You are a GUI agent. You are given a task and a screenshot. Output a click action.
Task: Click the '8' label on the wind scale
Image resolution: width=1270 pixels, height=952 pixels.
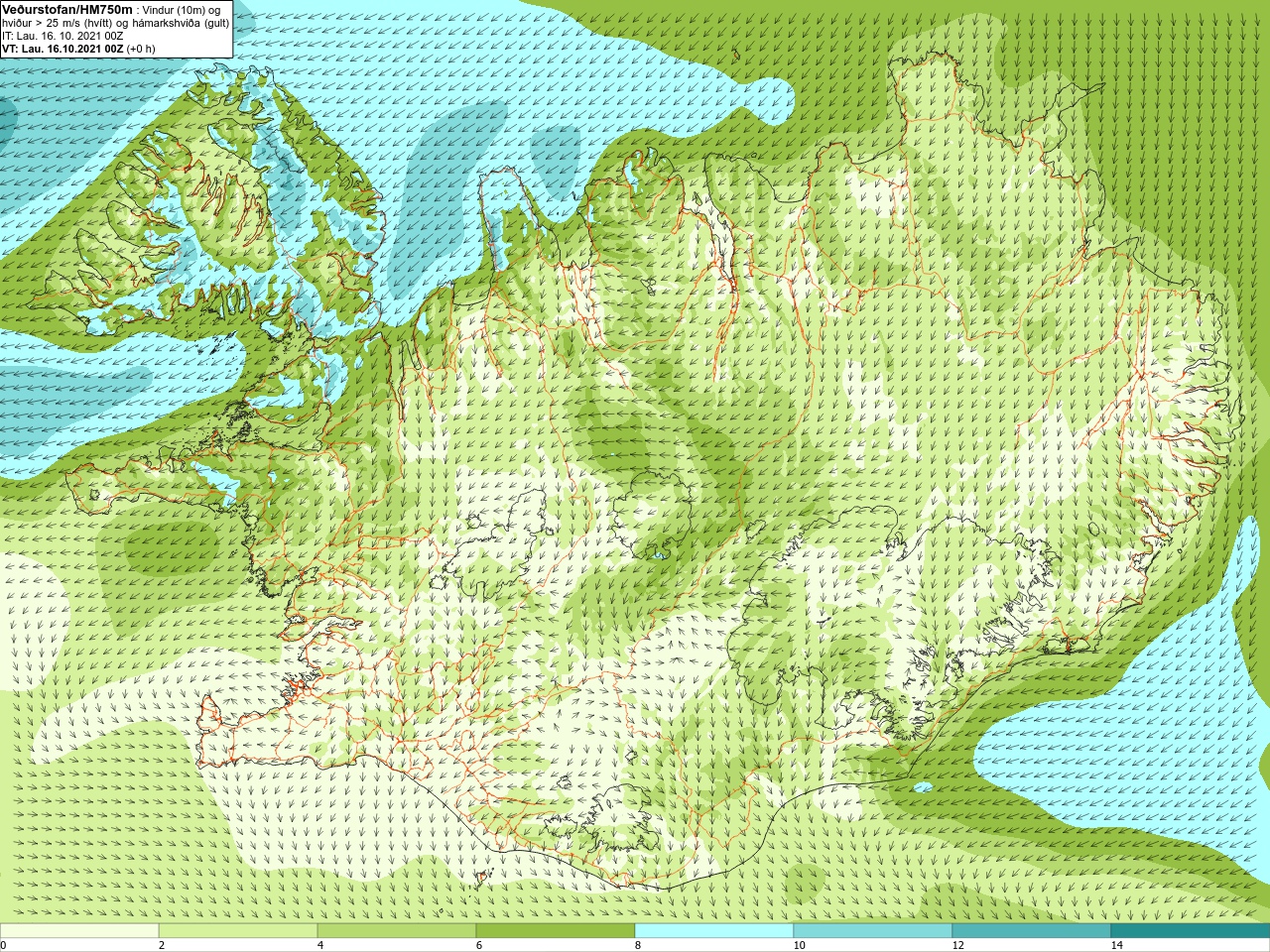point(637,945)
